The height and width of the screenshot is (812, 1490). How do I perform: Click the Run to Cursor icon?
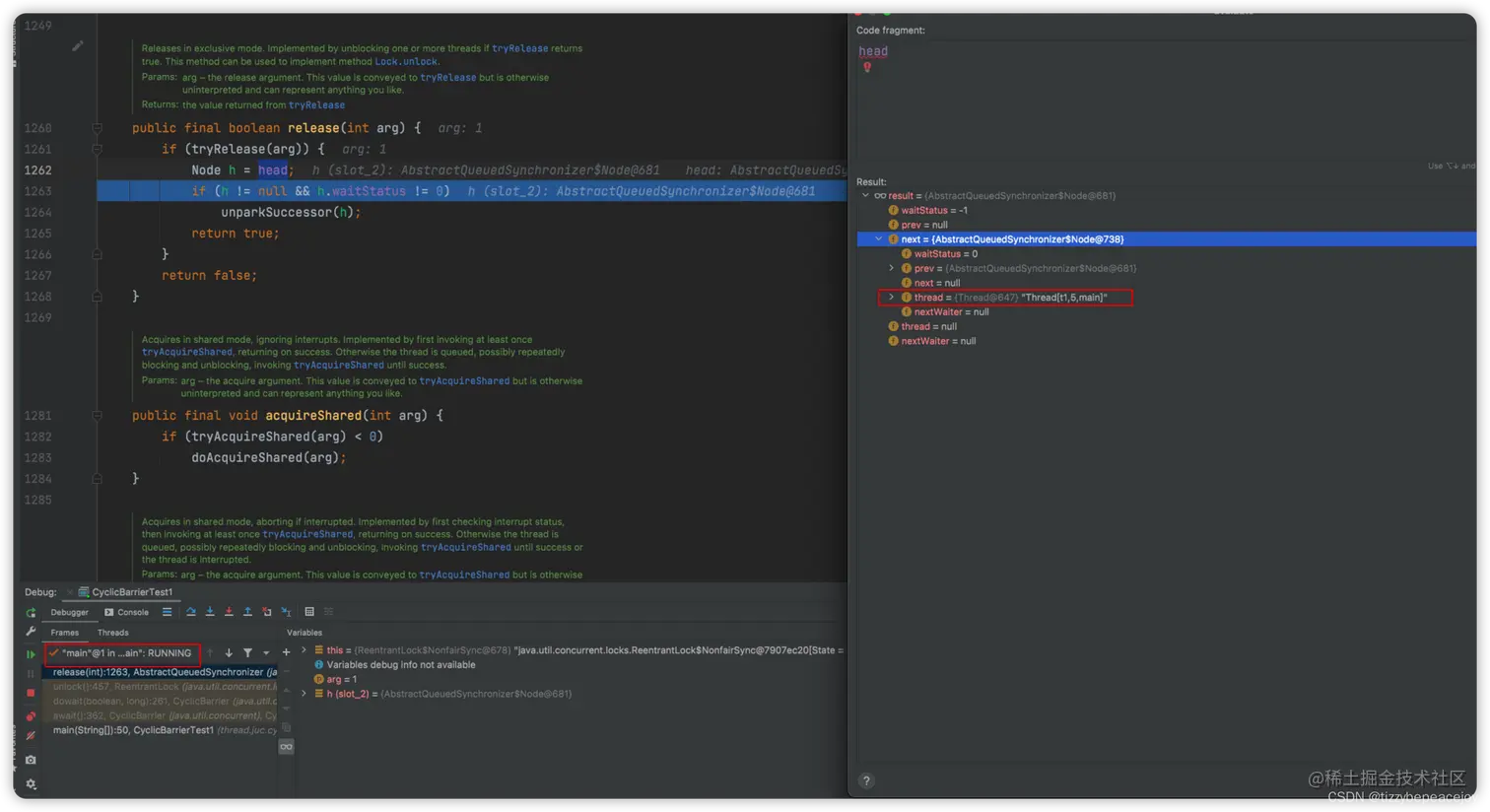click(x=286, y=612)
